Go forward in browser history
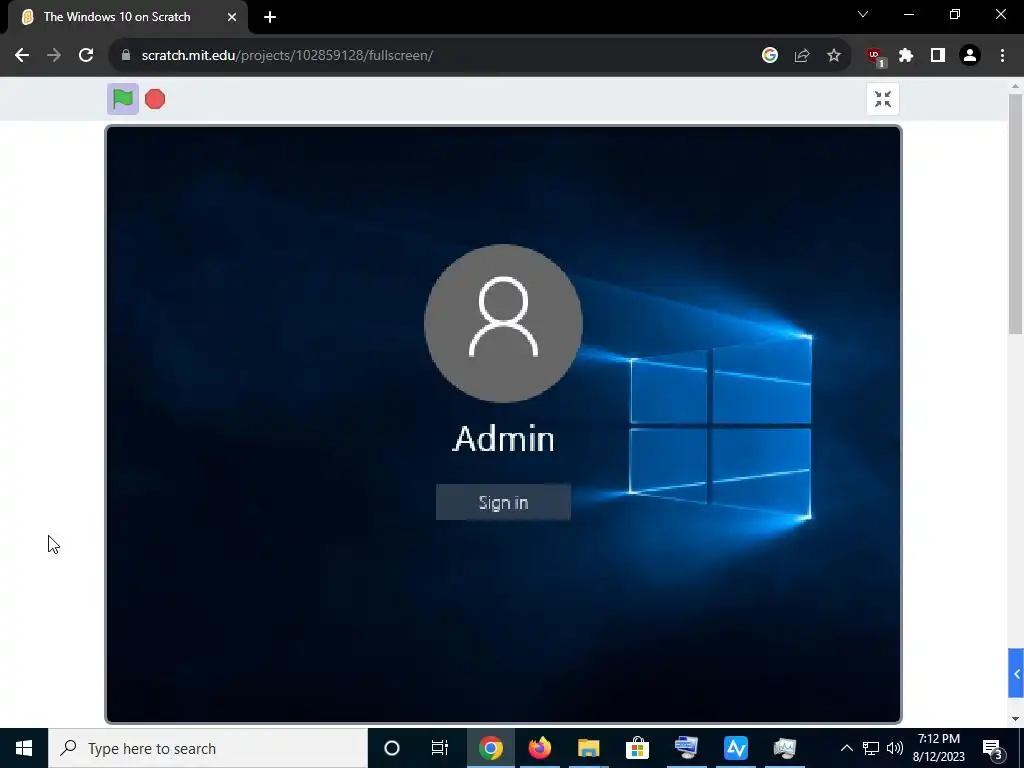Viewport: 1024px width, 768px height. (x=54, y=56)
